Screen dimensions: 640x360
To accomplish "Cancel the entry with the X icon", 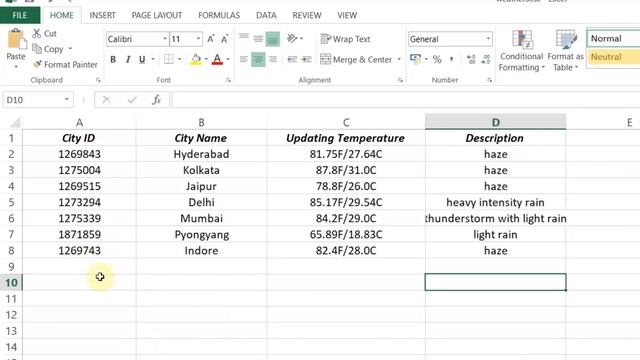I will tap(107, 100).
